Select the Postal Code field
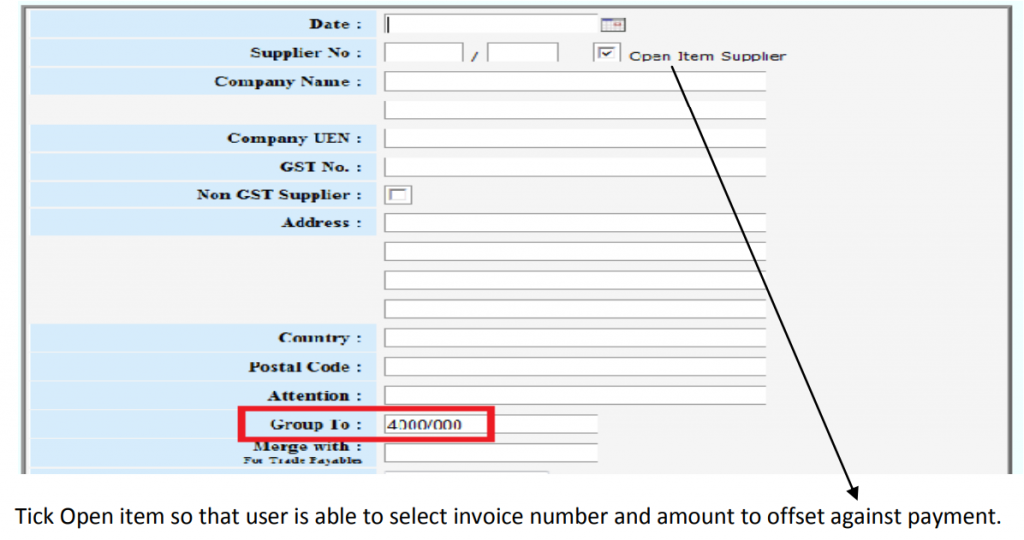Image resolution: width=1024 pixels, height=540 pixels. pos(575,367)
